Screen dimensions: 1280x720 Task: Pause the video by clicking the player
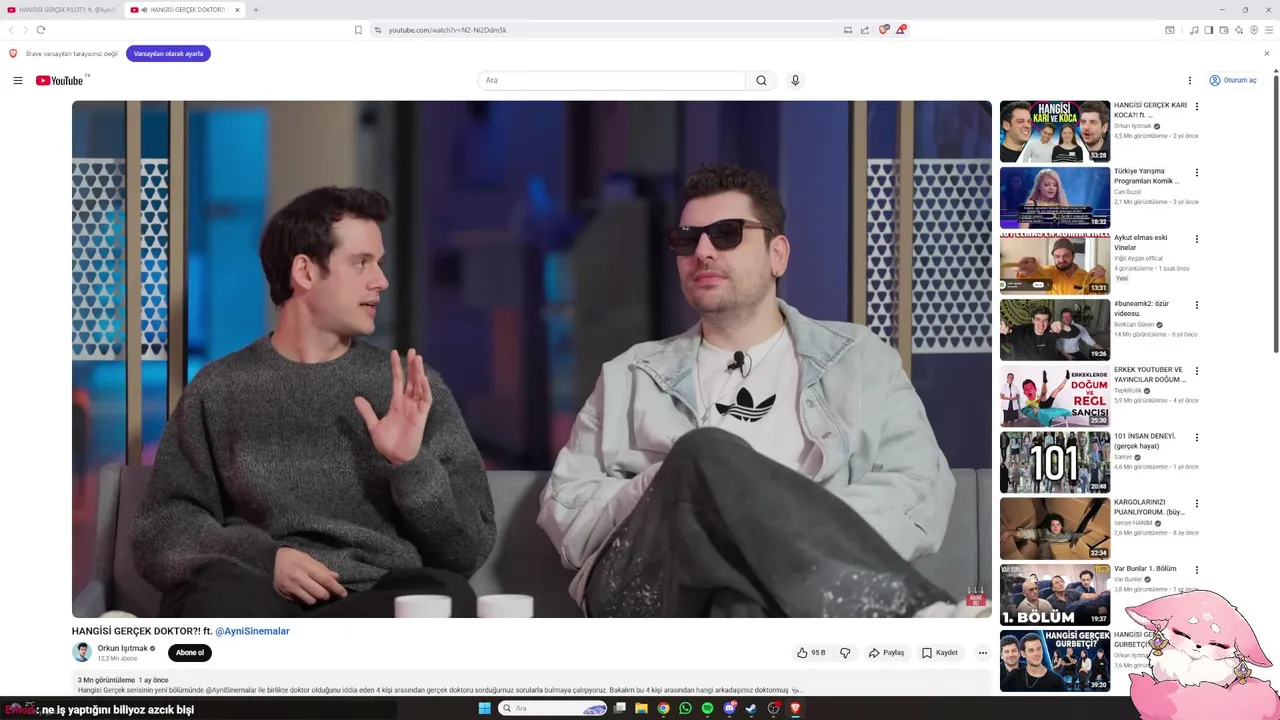click(532, 359)
